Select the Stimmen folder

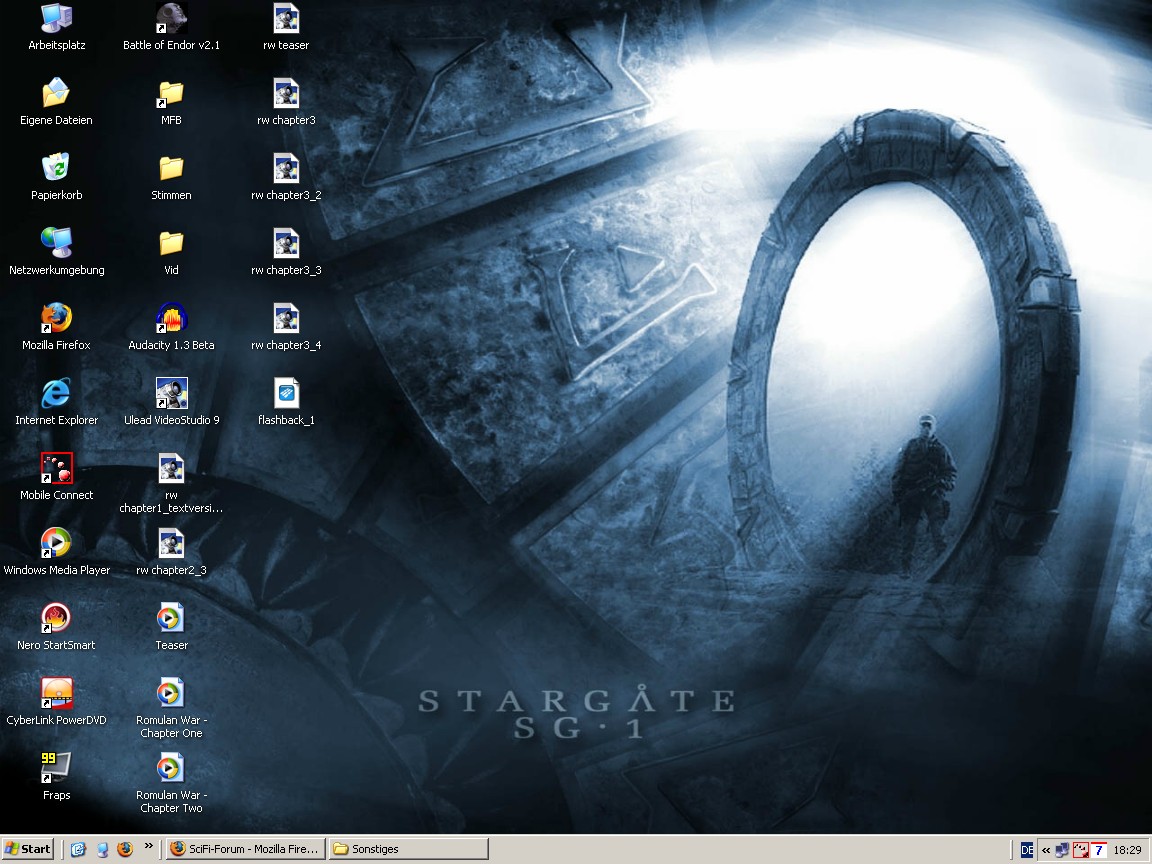[x=171, y=169]
